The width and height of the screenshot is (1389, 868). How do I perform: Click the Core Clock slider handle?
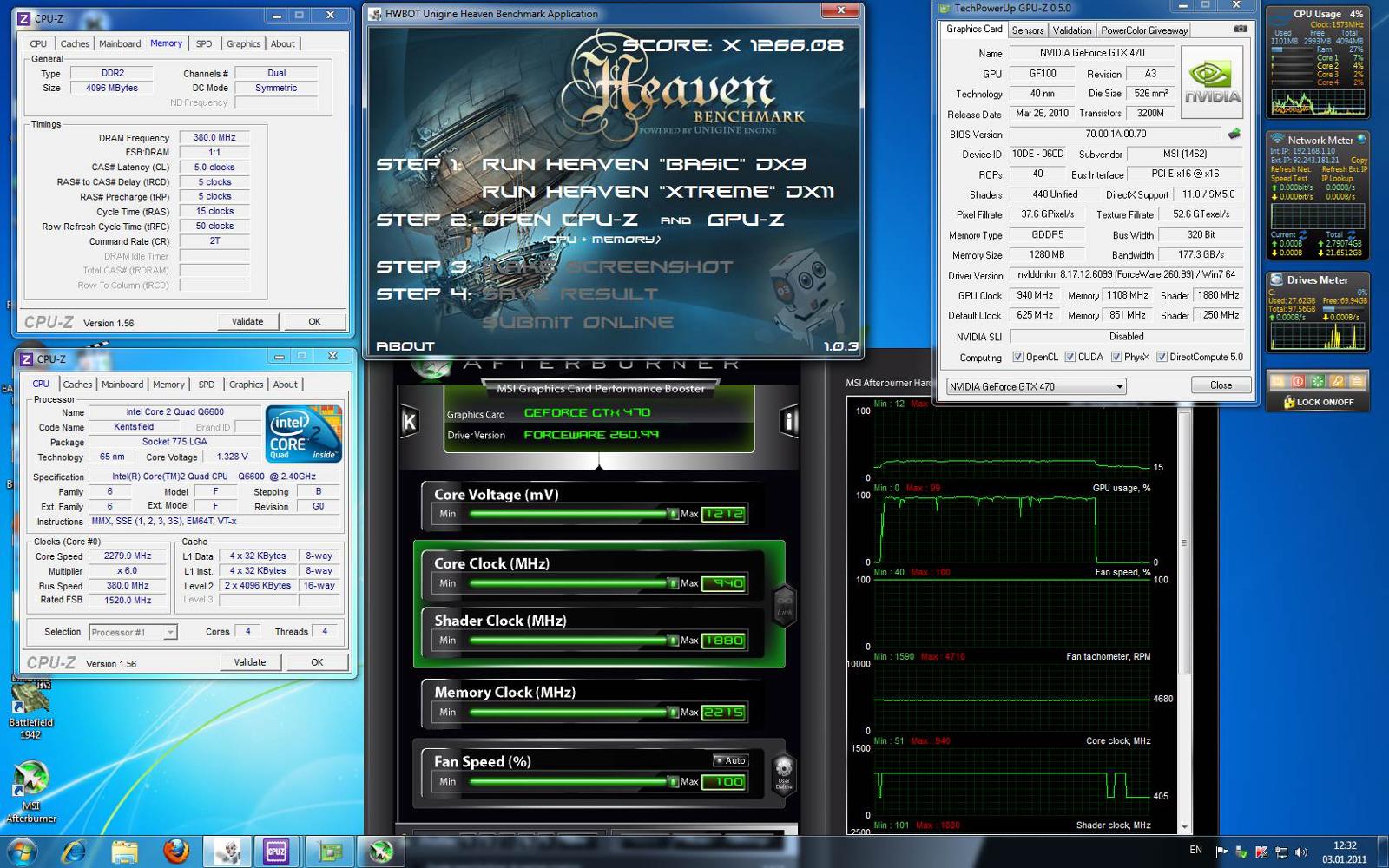pyautogui.click(x=673, y=583)
